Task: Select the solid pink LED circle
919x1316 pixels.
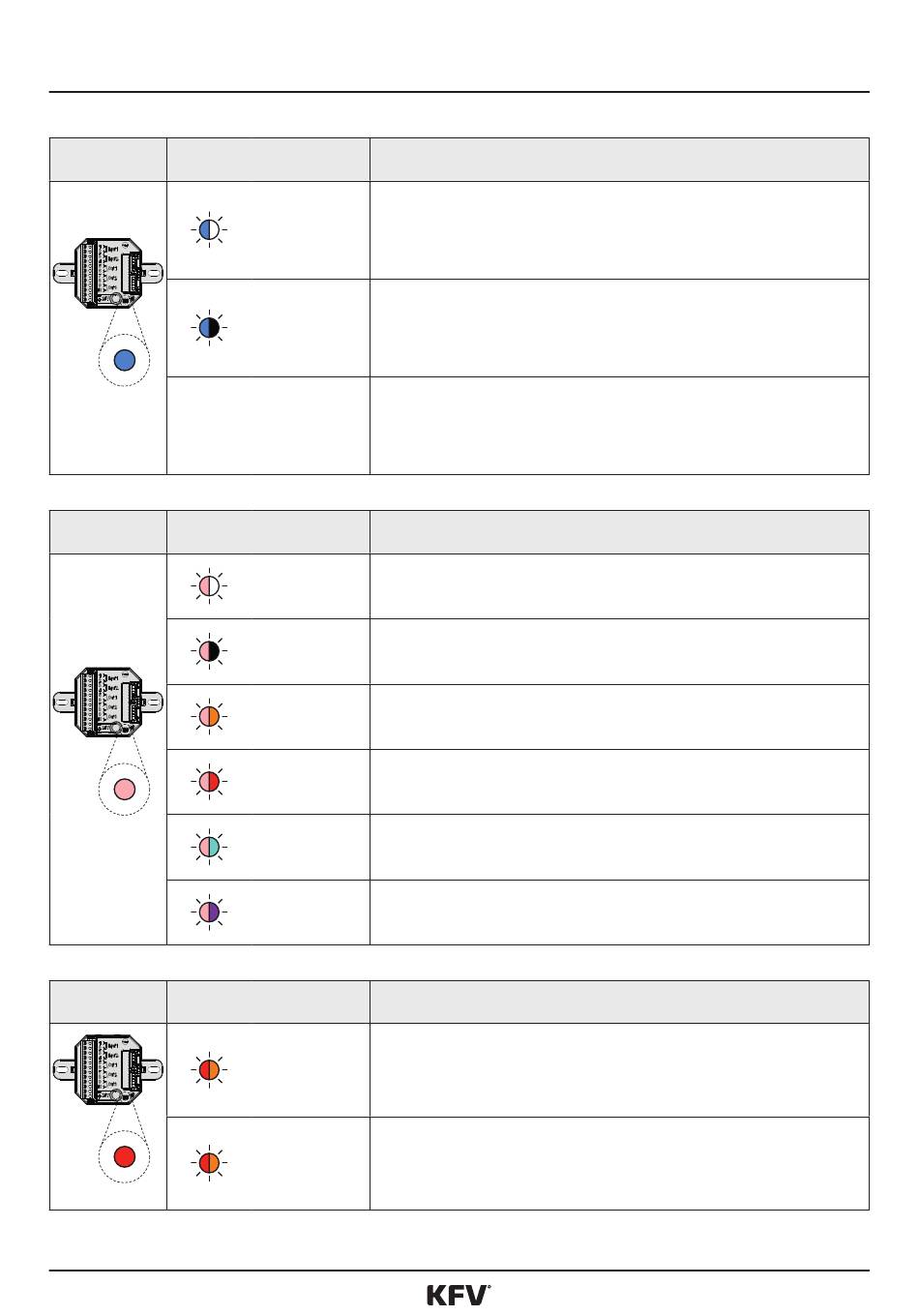Action: pos(124,789)
